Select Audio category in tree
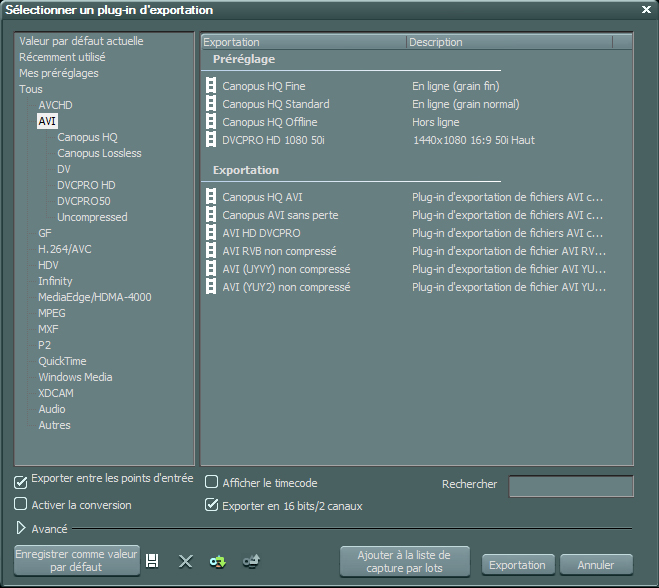659x588 pixels. [52, 409]
